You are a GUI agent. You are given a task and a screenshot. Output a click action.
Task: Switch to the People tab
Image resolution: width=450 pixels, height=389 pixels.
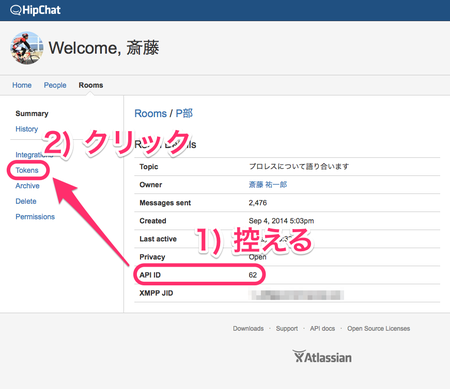(55, 85)
